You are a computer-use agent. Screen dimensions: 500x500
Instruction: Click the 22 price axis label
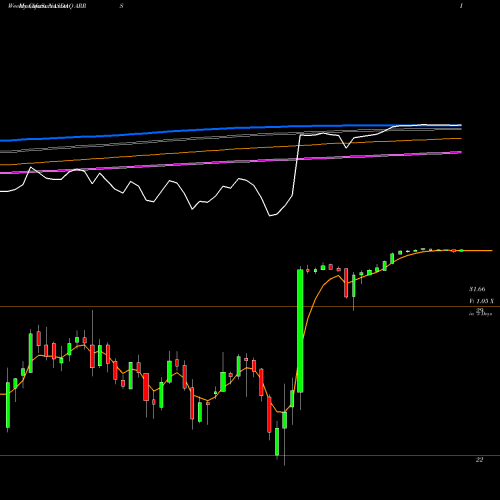[479, 460]
